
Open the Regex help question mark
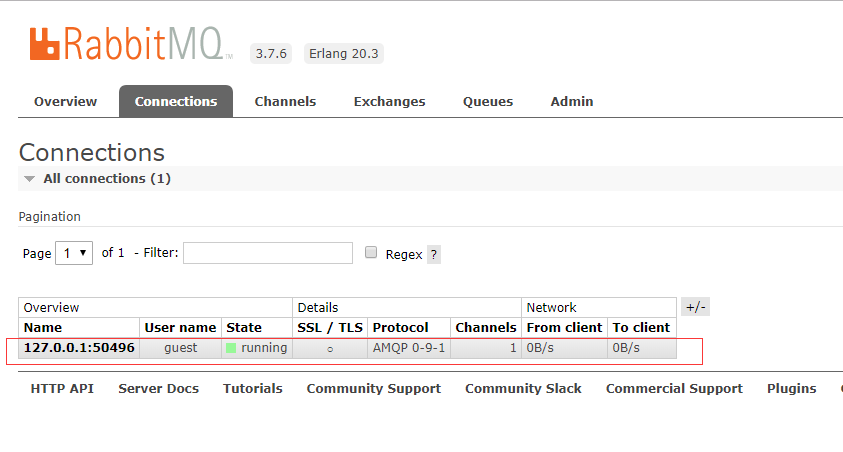434,255
